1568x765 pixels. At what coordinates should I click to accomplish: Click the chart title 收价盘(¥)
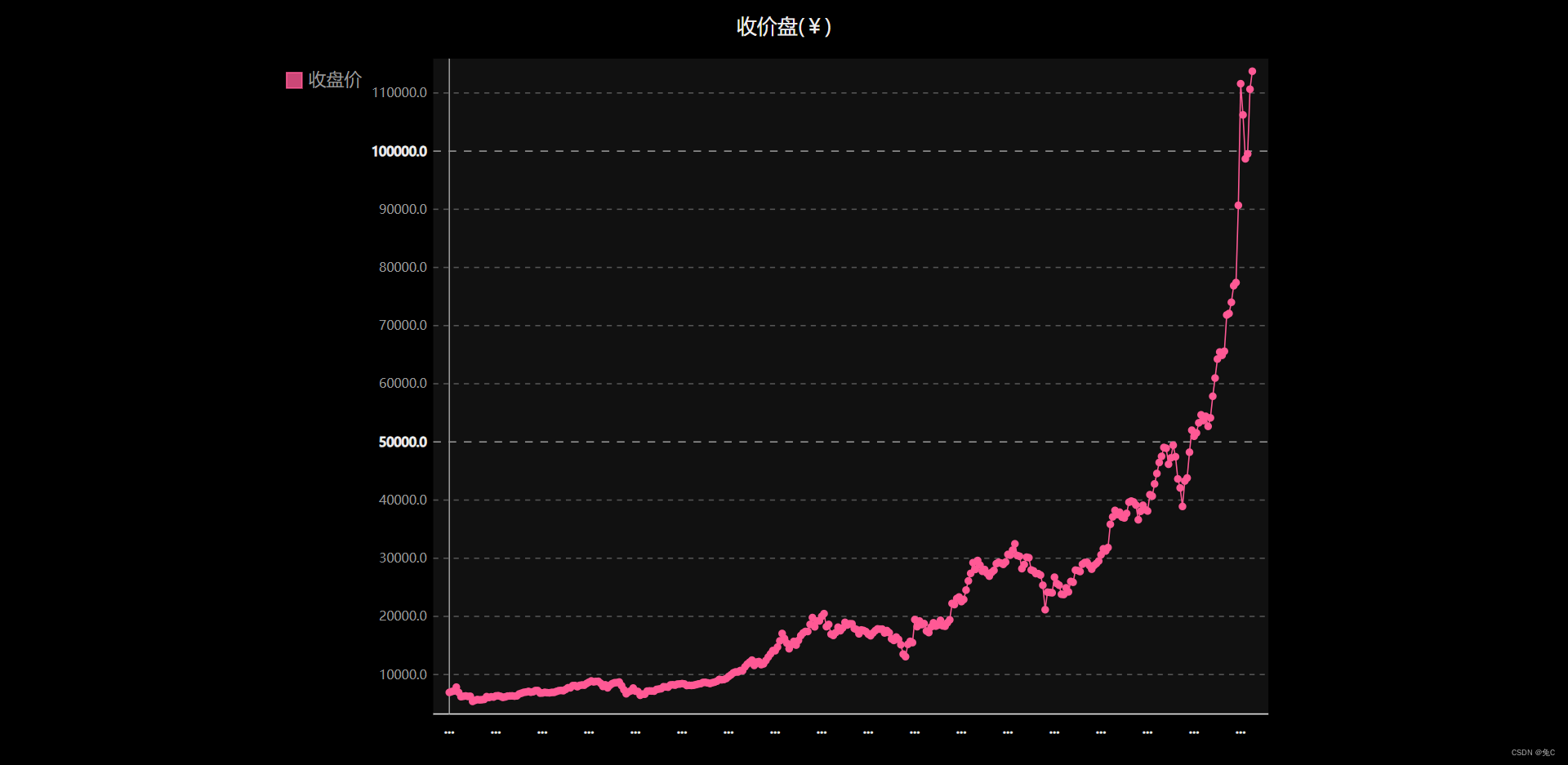coord(784,27)
